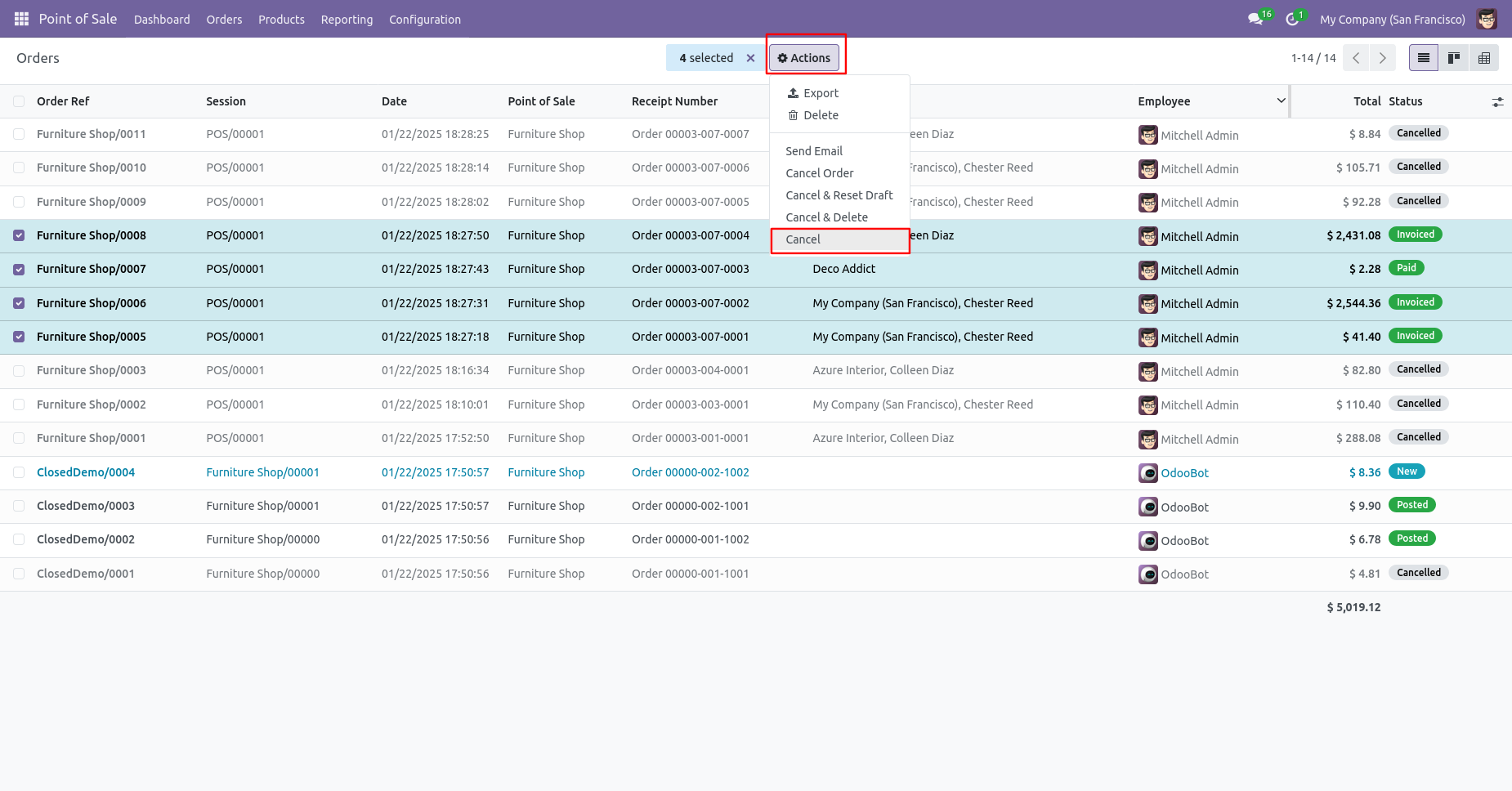Open the ClosedDemo/0004 order row

[756, 472]
